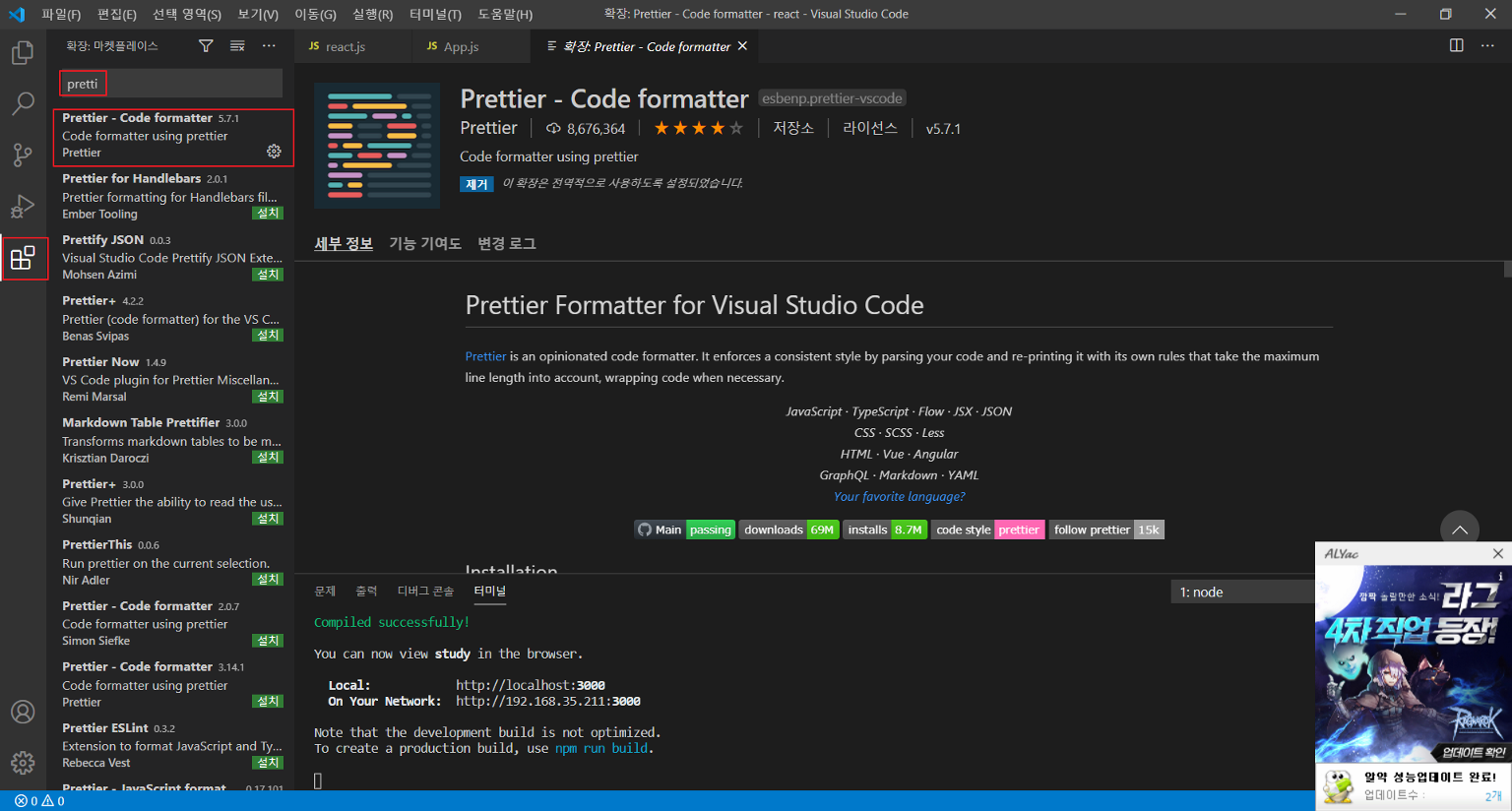This screenshot has height=811, width=1512.
Task: Switch to the react.js editor tab
Action: click(352, 46)
